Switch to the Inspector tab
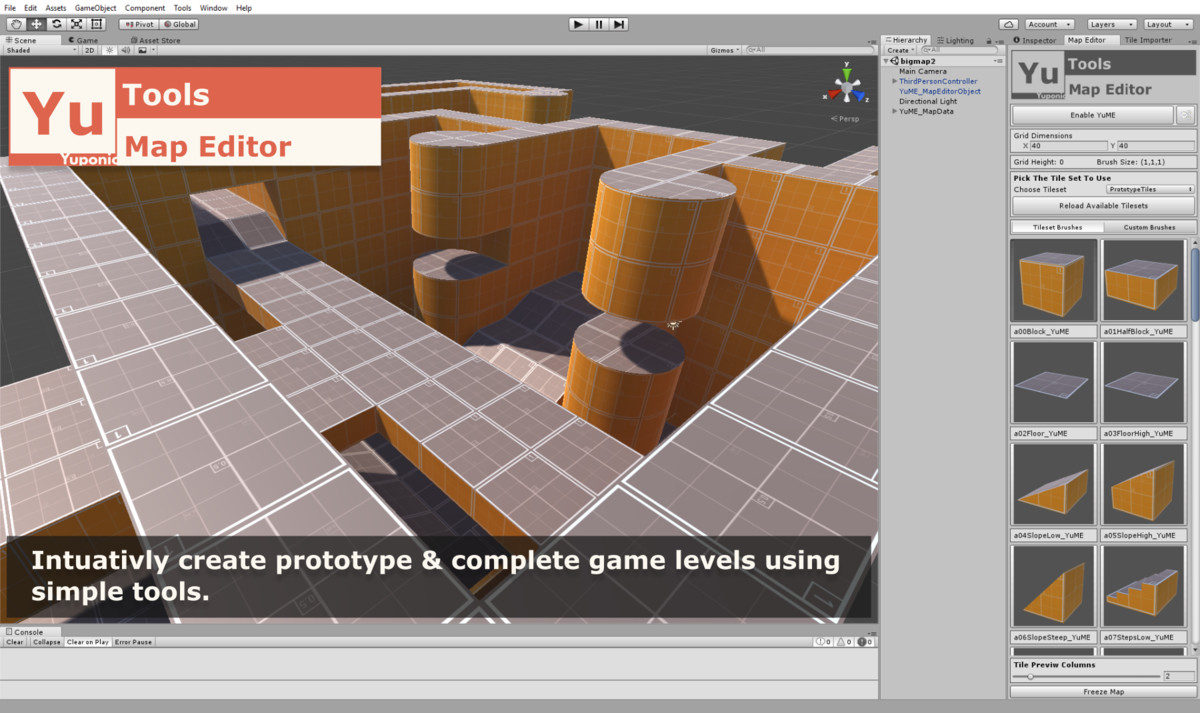Image resolution: width=1200 pixels, height=713 pixels. (1035, 40)
